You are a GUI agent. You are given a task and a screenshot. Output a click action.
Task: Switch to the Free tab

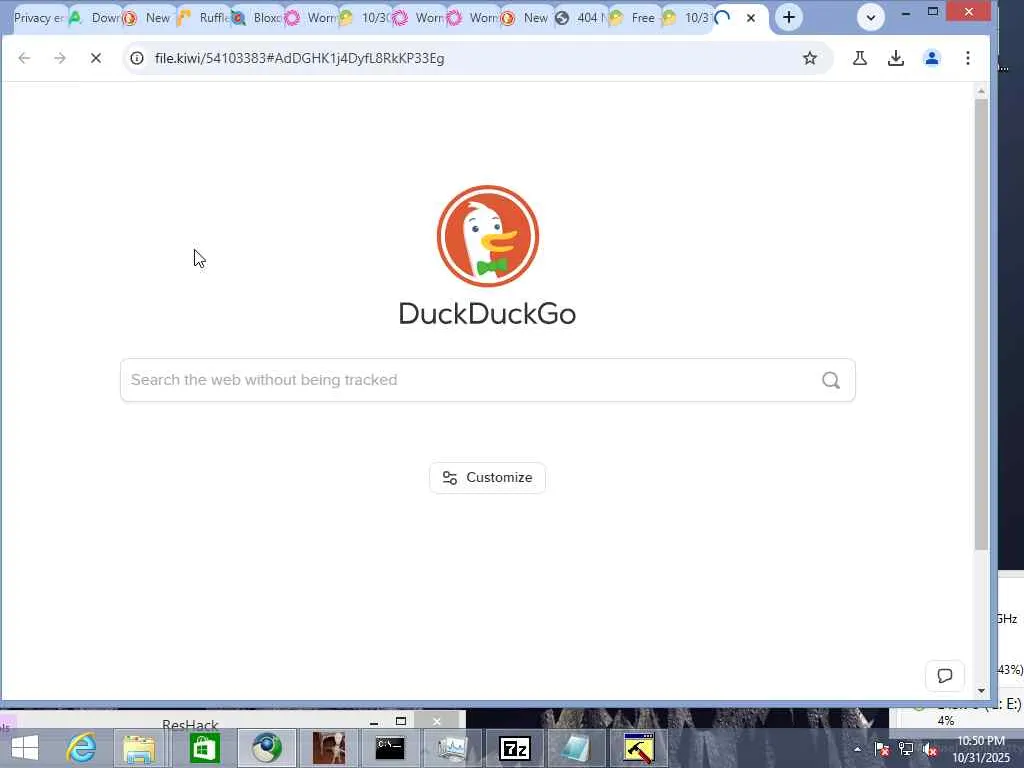point(635,18)
